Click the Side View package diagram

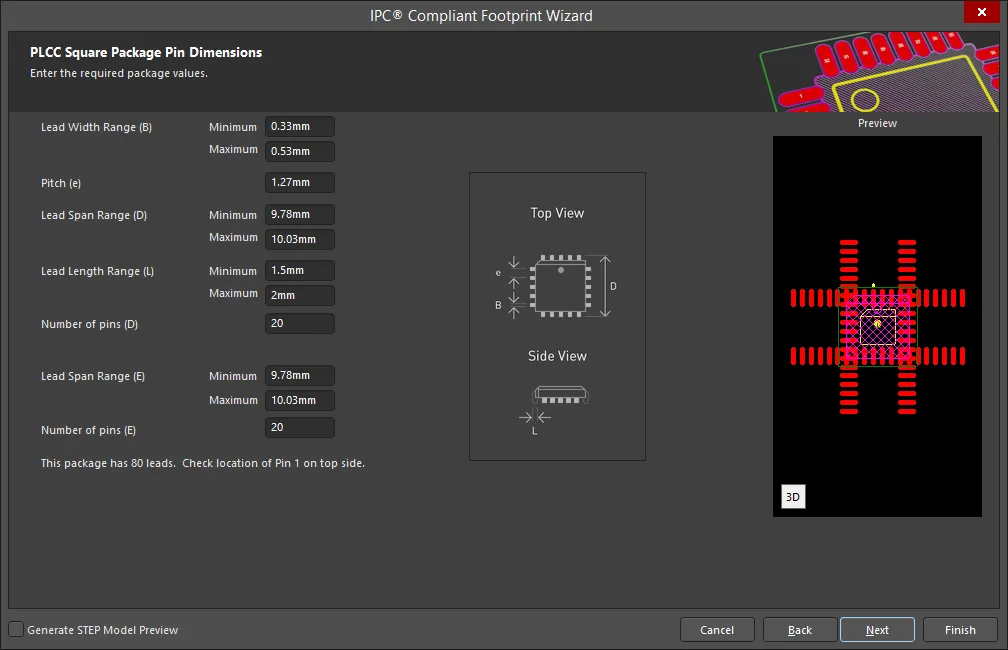click(554, 409)
